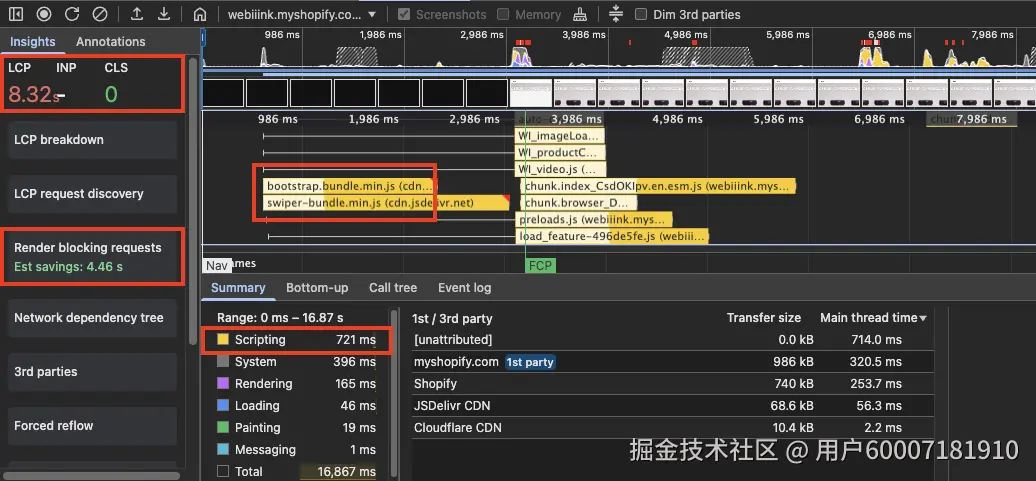Image resolution: width=1036 pixels, height=481 pixels.
Task: Click the blank white filmstrip screenshot
Action: (x=531, y=92)
